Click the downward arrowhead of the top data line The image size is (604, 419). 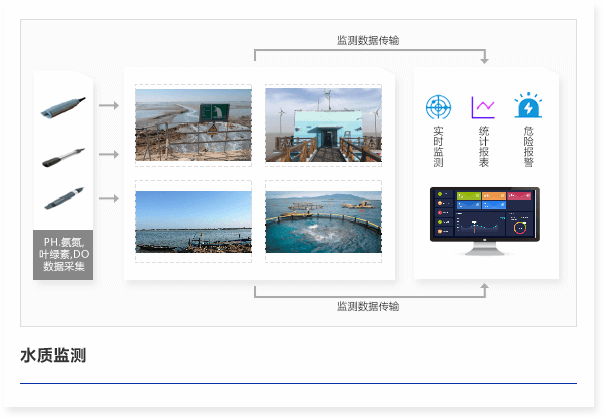pos(485,60)
